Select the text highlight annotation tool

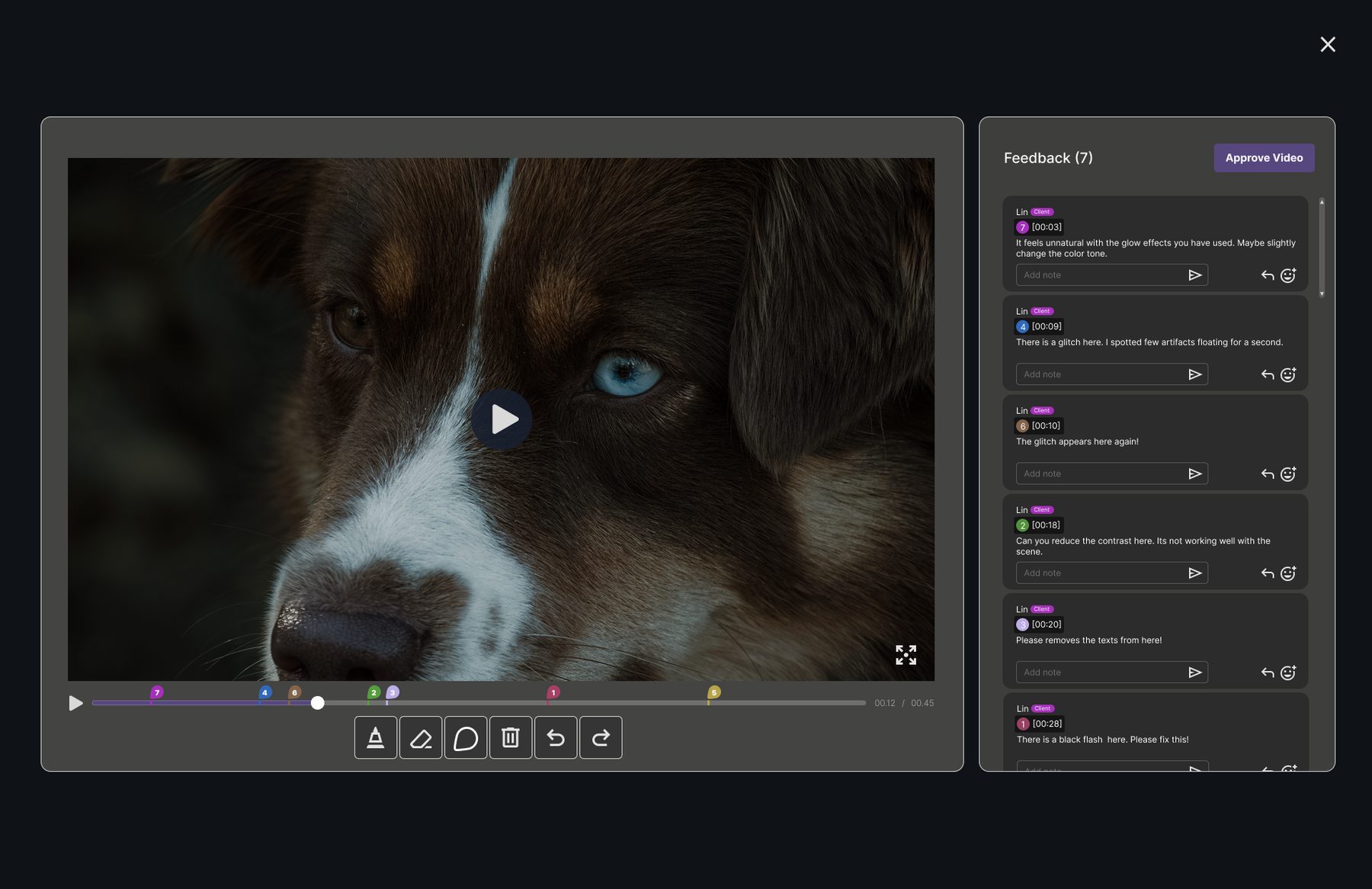pyautogui.click(x=376, y=737)
